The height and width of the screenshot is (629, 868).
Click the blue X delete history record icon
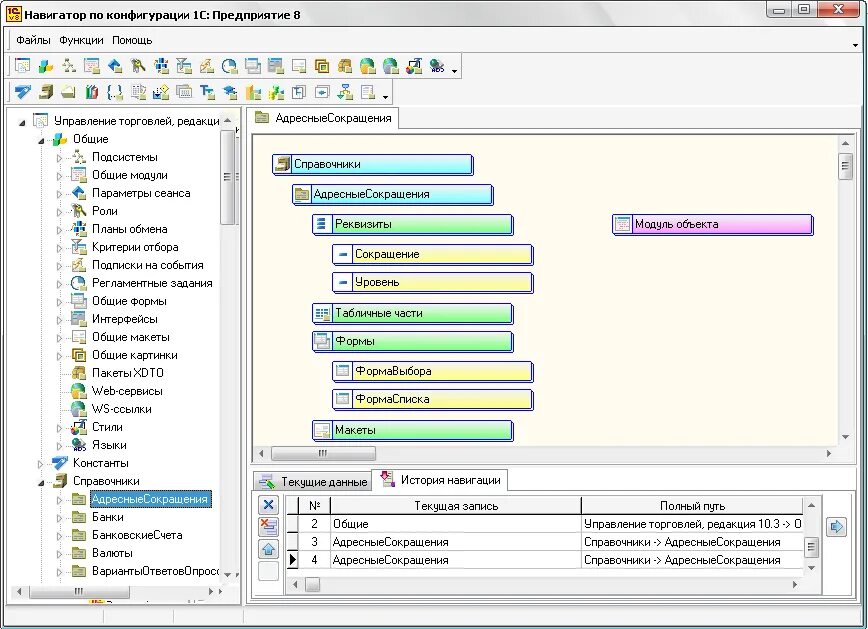point(268,504)
